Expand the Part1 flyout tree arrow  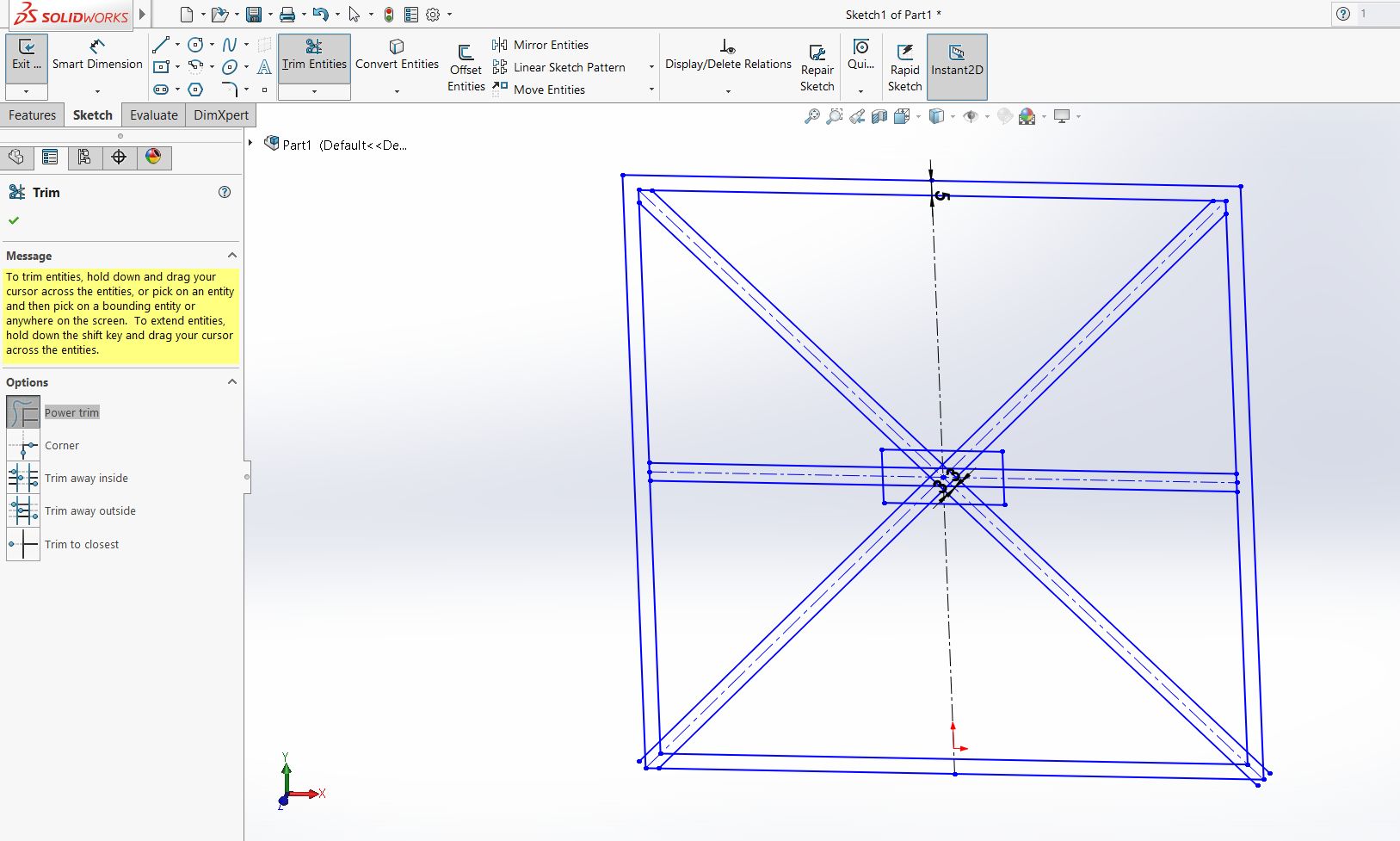[x=250, y=143]
